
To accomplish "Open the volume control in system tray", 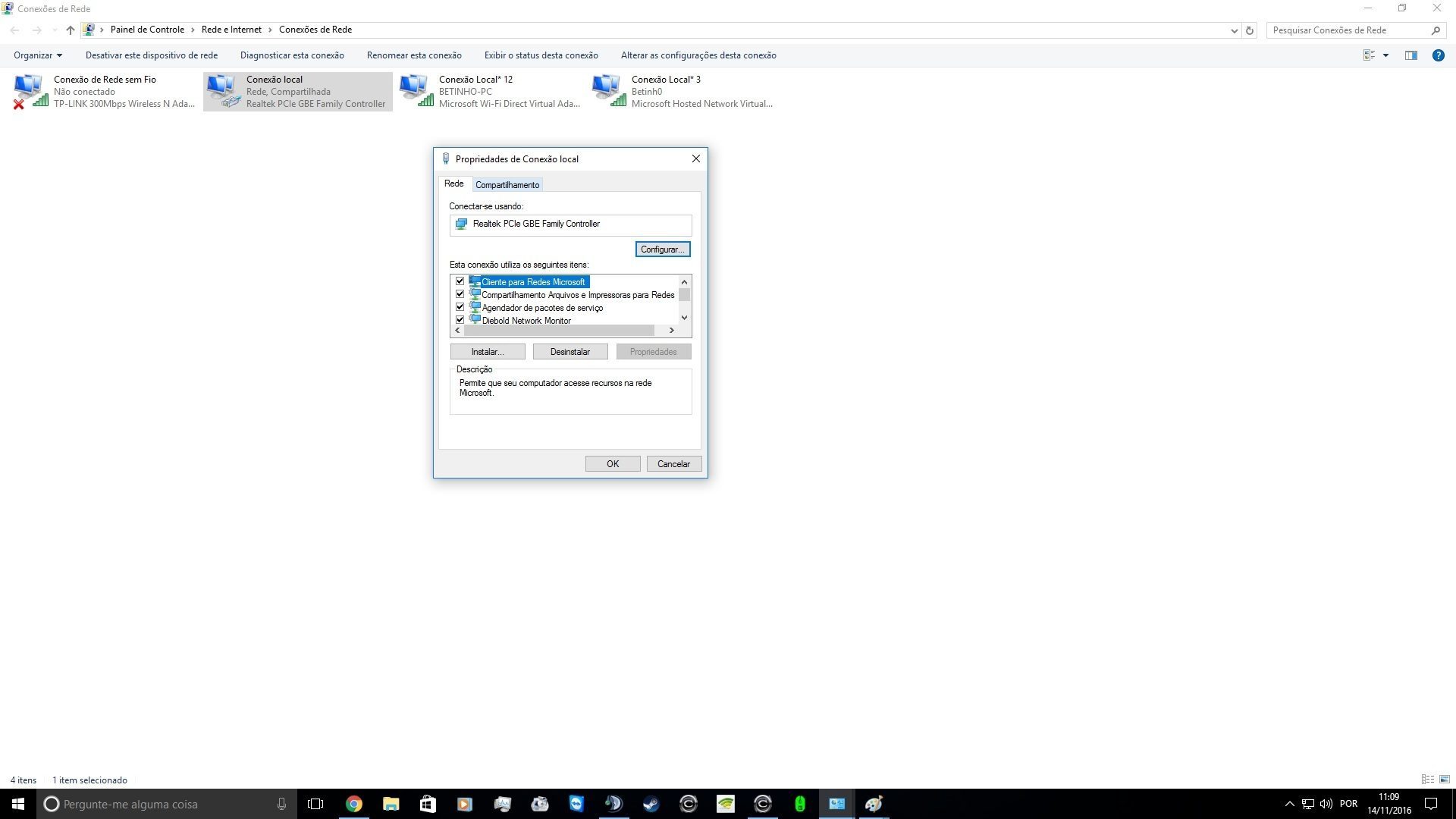I will [1326, 804].
